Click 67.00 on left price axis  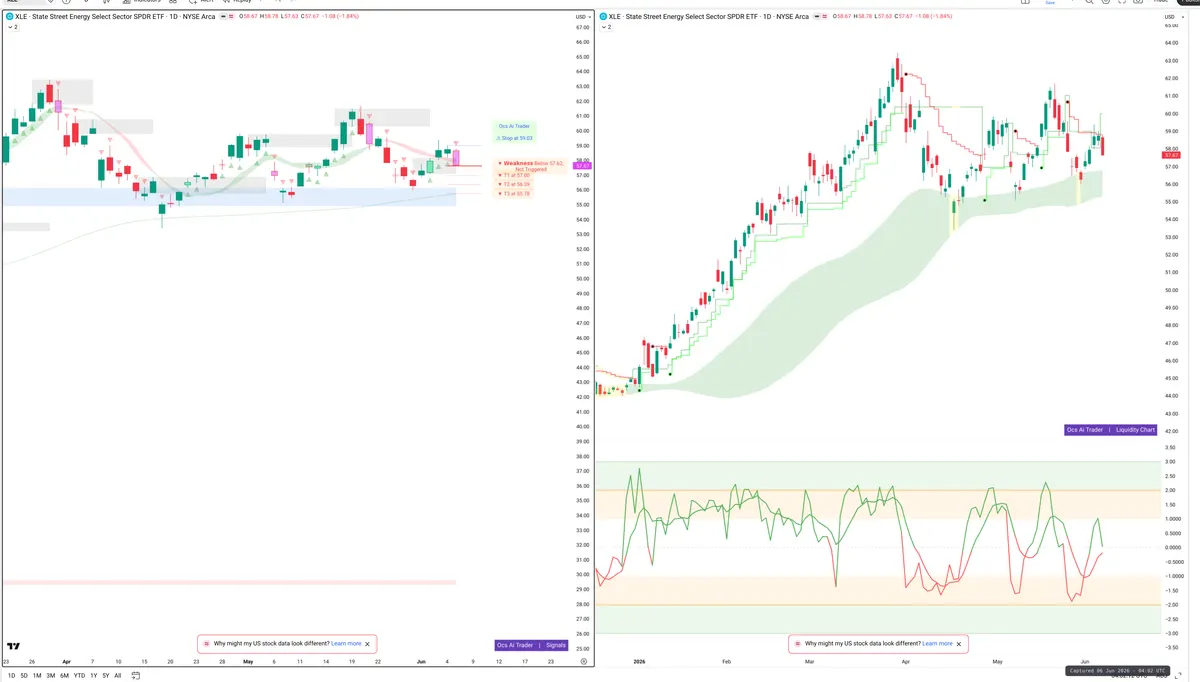pos(582,27)
